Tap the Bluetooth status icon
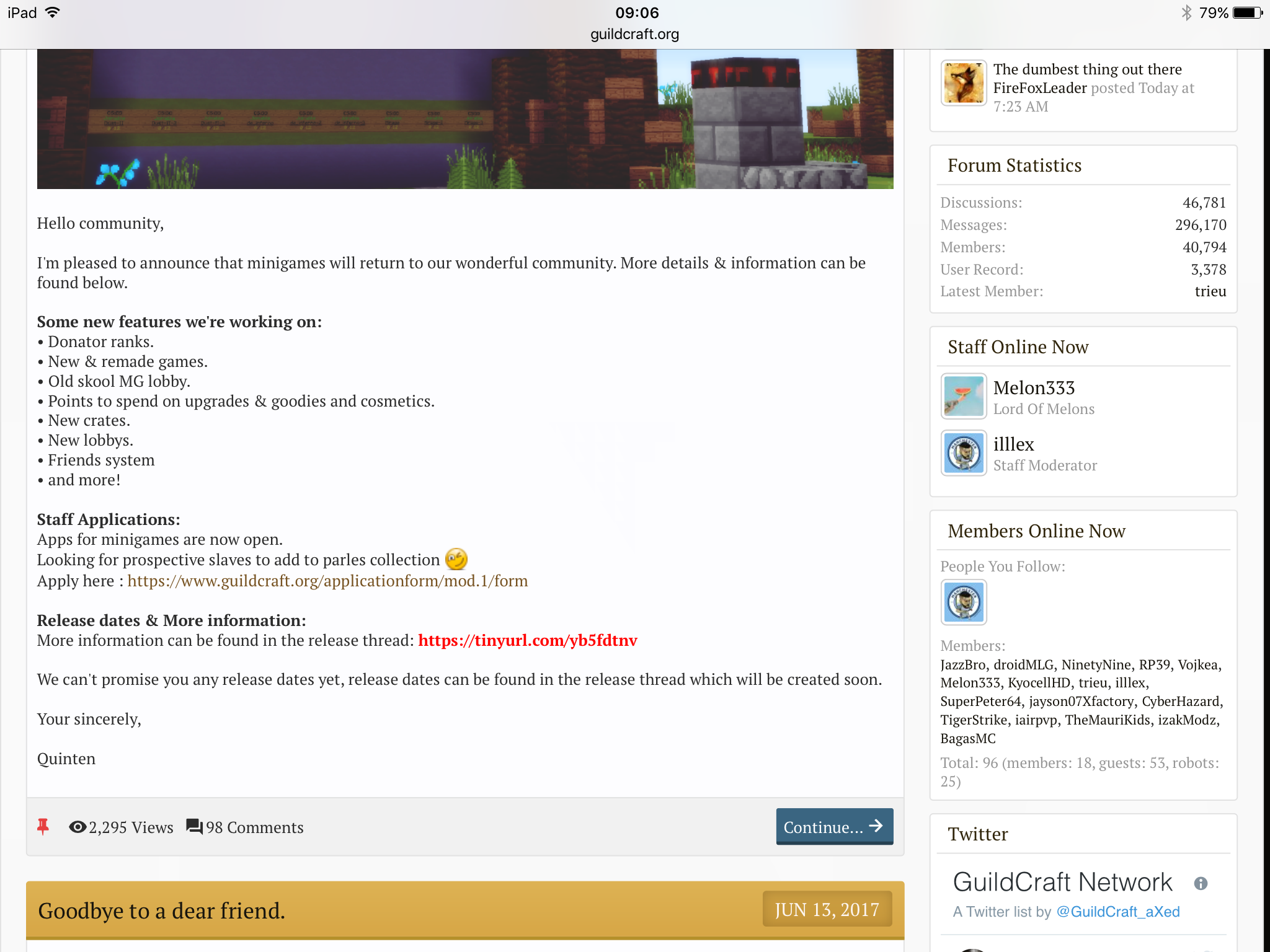 click(1186, 12)
